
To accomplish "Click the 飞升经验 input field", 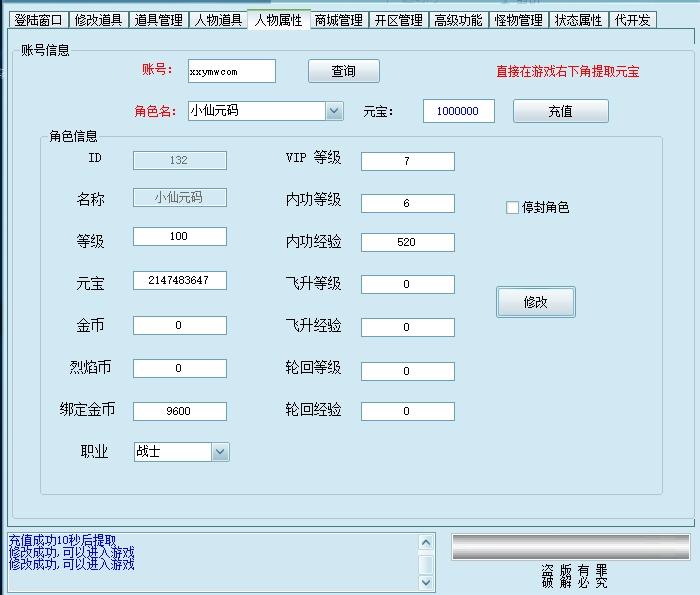I will (408, 327).
